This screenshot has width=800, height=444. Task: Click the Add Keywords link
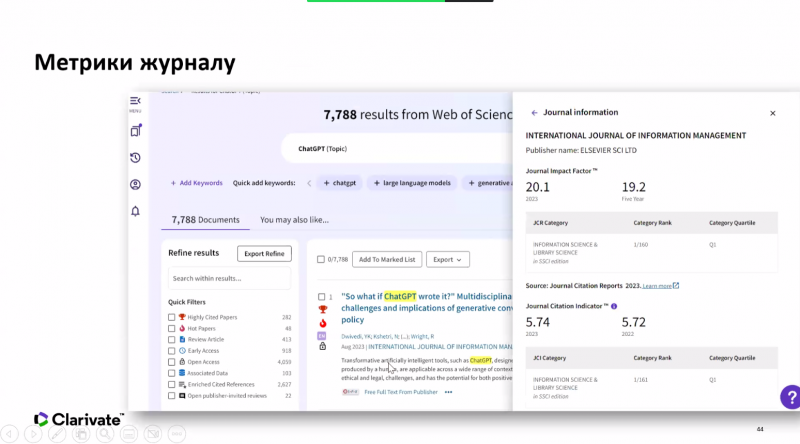[x=196, y=183]
